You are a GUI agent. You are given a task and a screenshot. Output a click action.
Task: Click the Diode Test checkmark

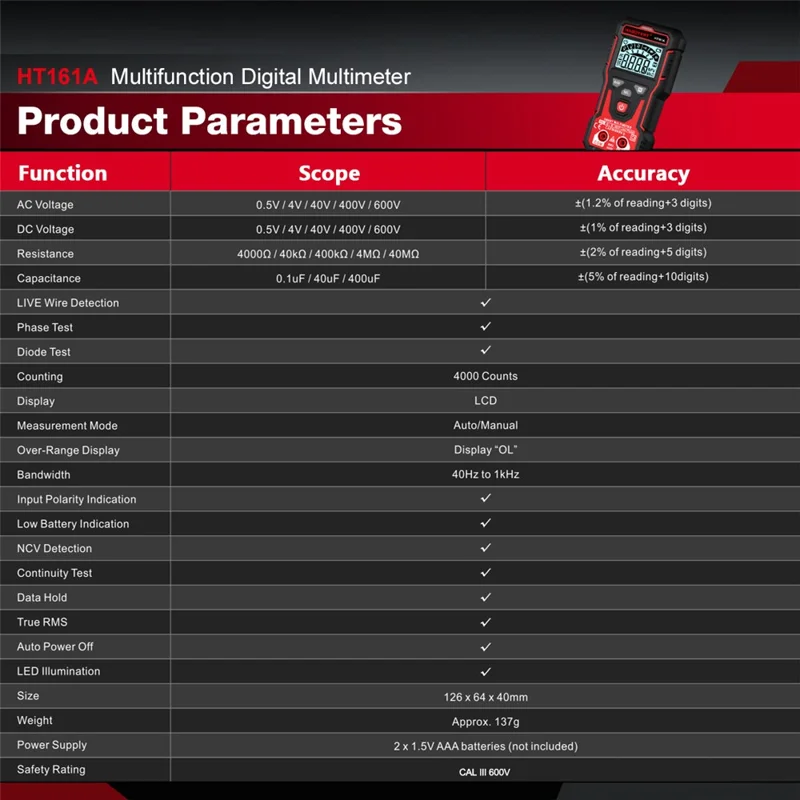point(485,351)
